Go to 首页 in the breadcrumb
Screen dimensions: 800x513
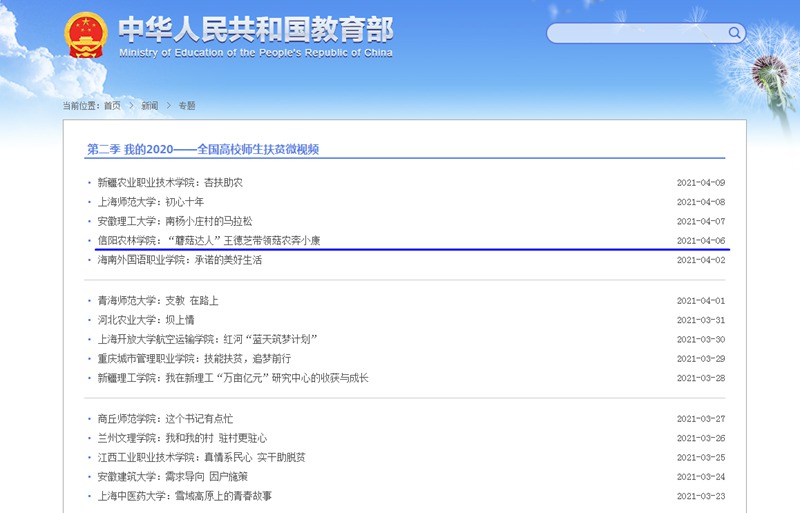112,105
